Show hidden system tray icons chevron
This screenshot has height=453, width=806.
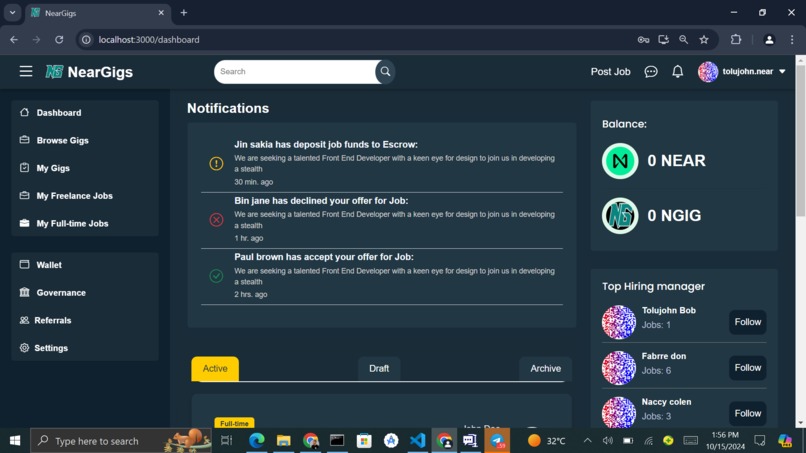(588, 441)
